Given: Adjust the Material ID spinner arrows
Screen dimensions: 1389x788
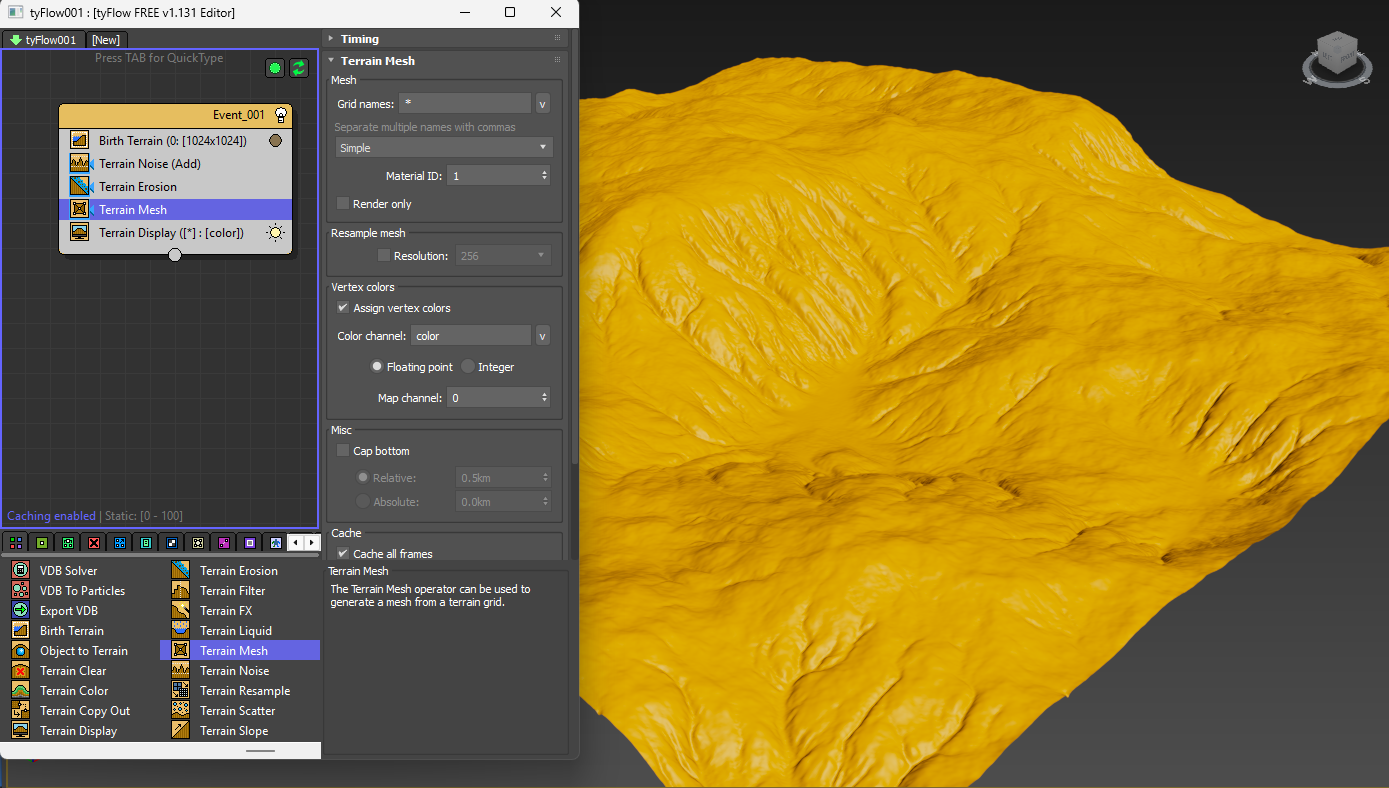Looking at the screenshot, I should (545, 176).
